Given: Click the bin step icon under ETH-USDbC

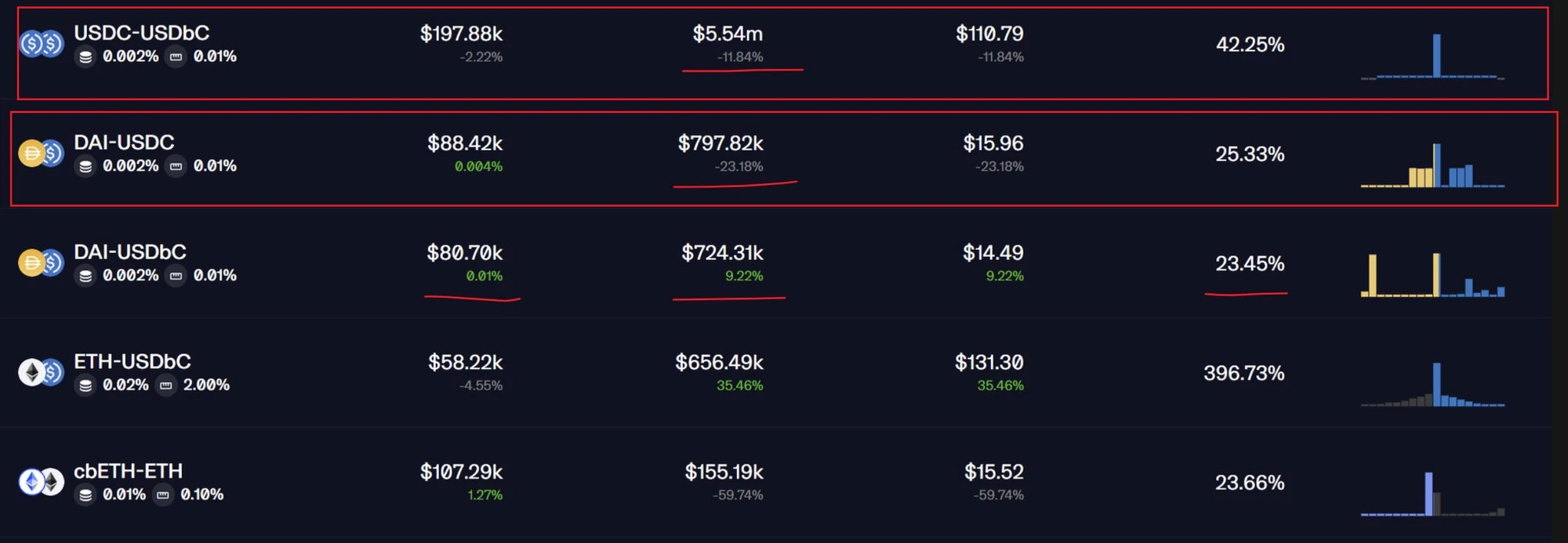Looking at the screenshot, I should click(165, 386).
